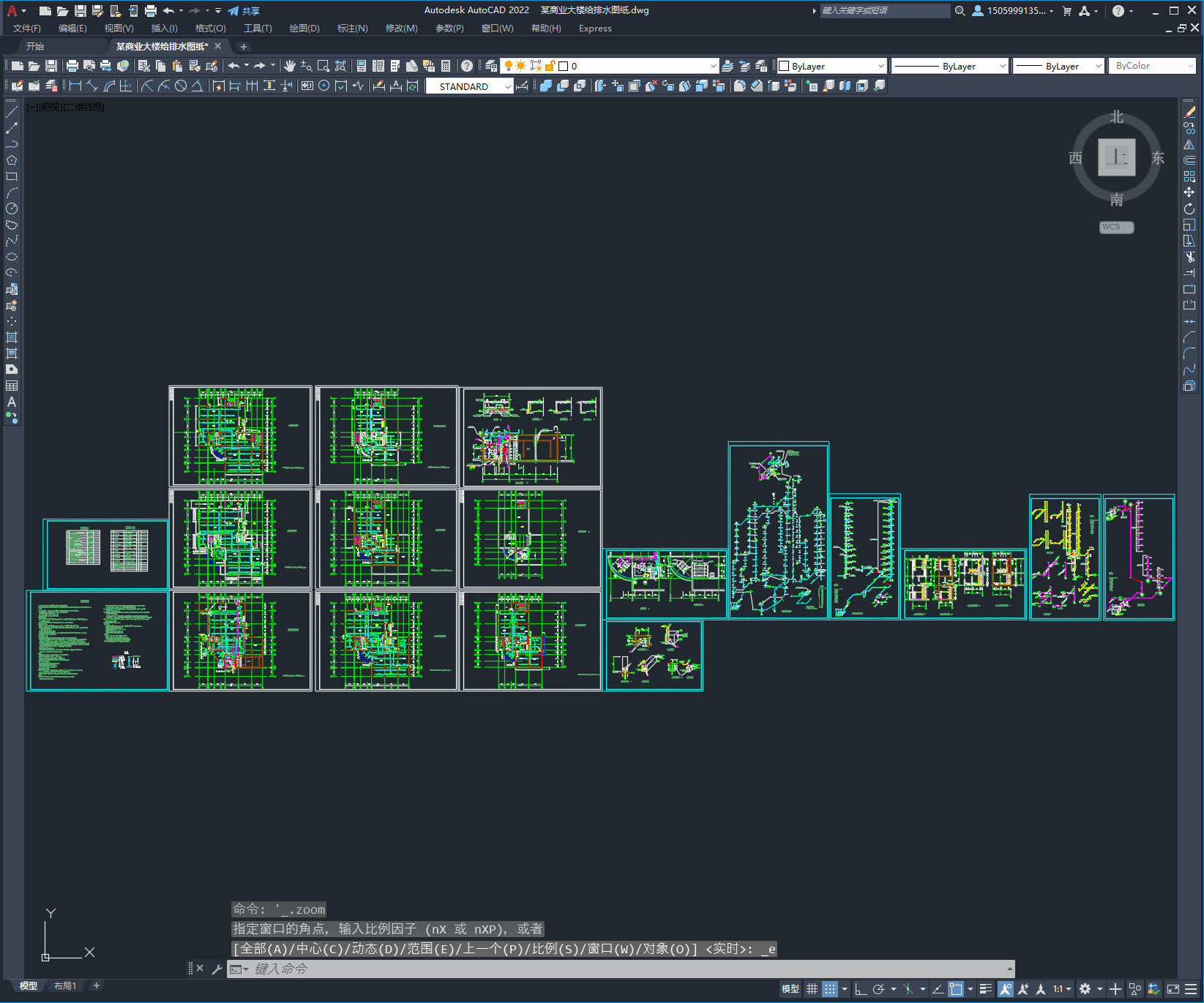Open the Layer Properties Manager icon

pos(491,66)
